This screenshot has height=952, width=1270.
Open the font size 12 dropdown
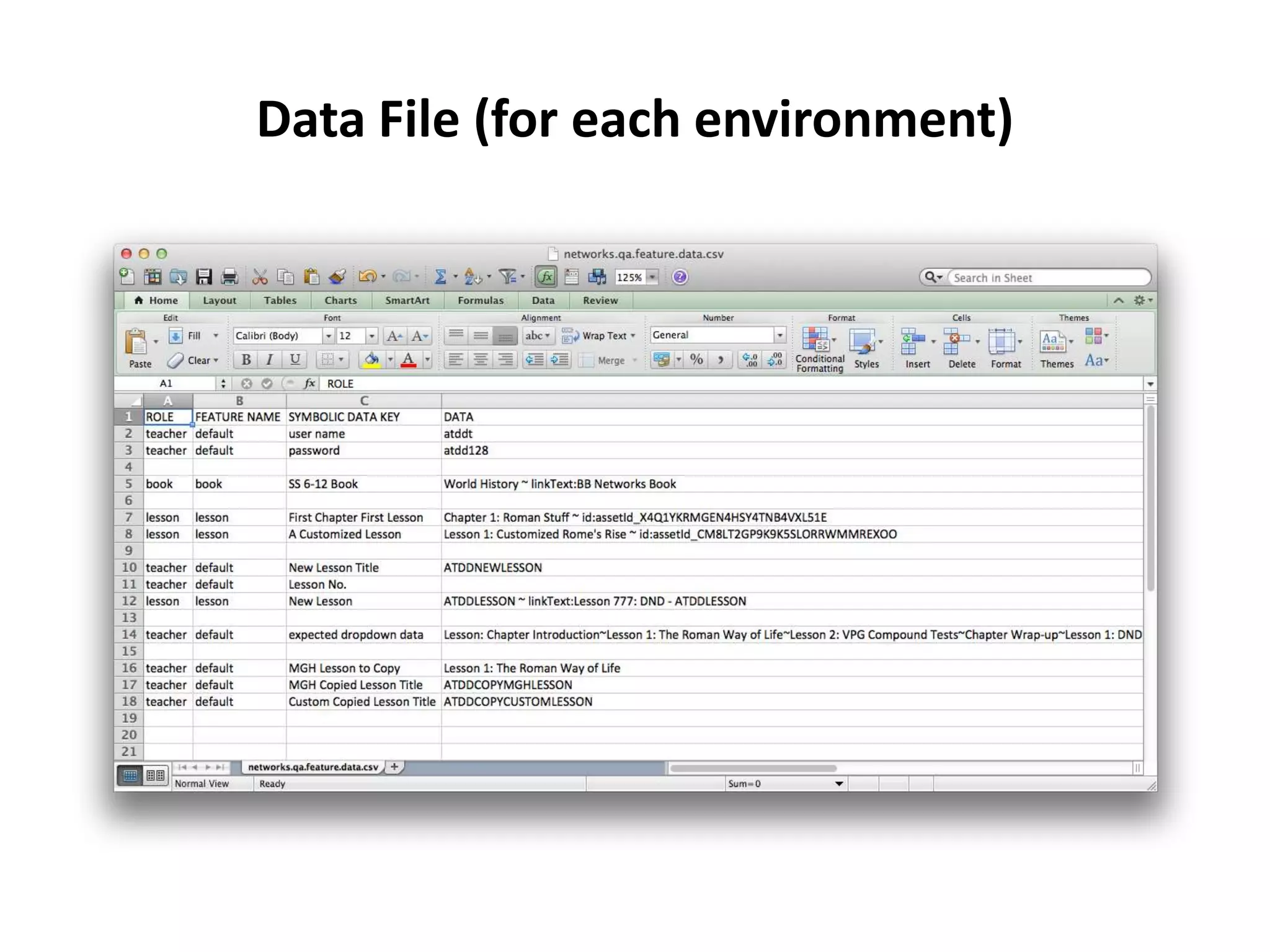(371, 336)
